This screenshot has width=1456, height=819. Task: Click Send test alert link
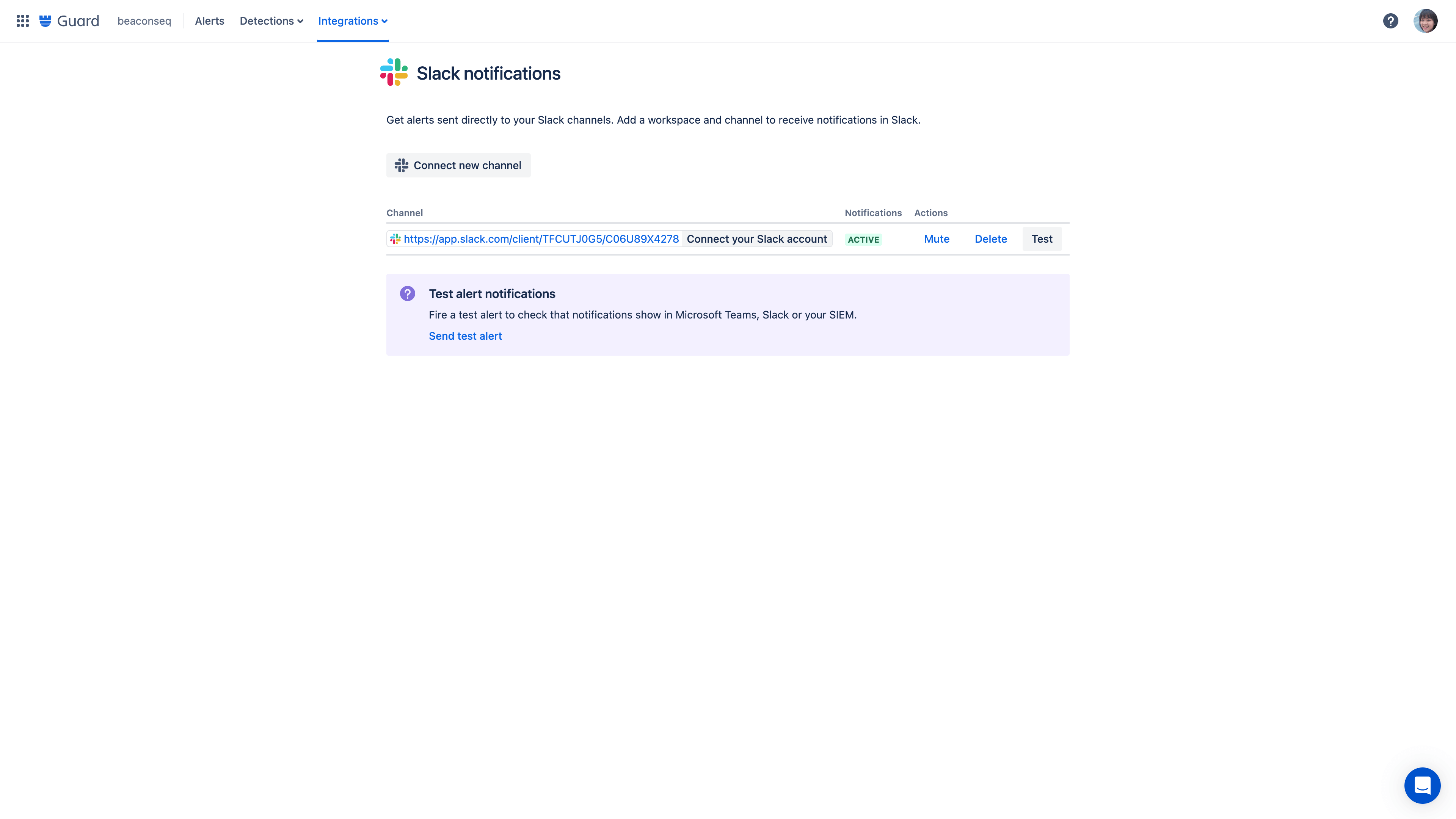[465, 335]
